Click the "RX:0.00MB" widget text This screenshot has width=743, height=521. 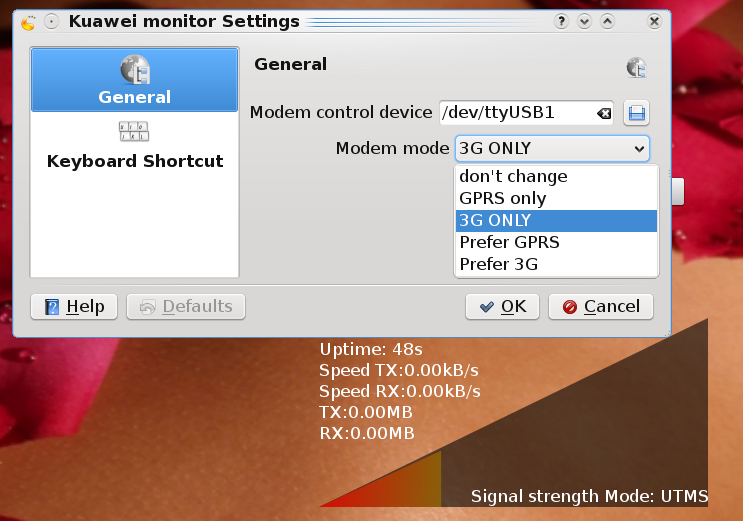[x=367, y=433]
